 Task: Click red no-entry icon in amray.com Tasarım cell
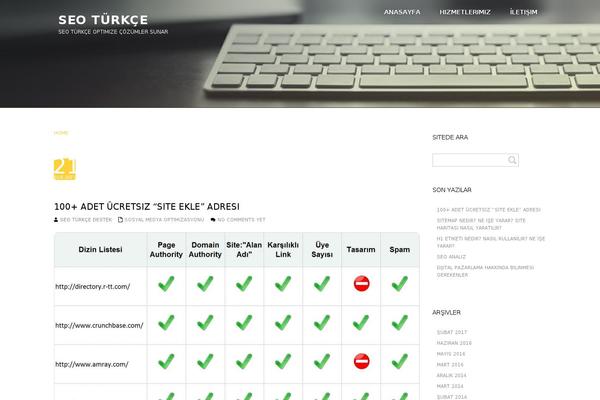[x=362, y=361]
